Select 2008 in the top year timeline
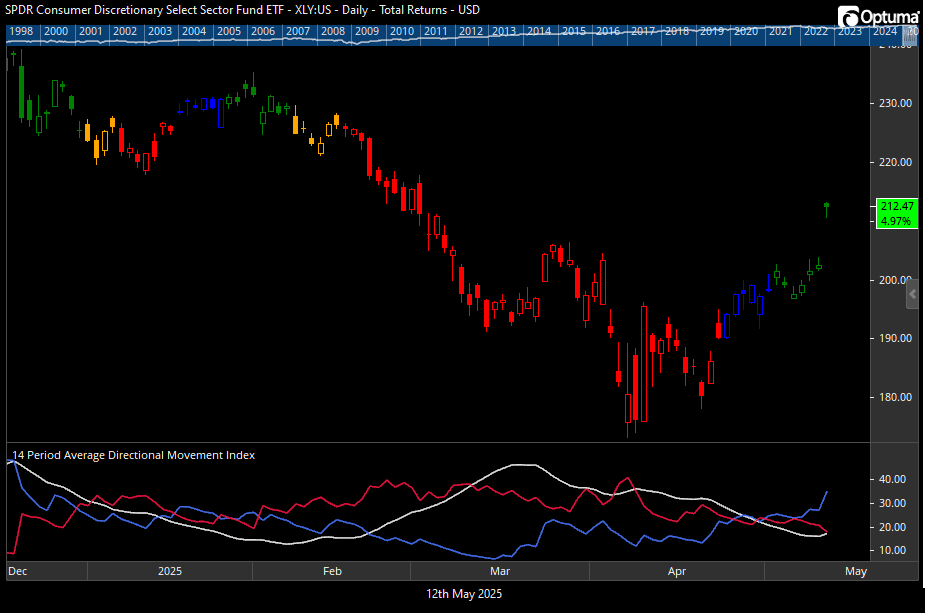 332,32
